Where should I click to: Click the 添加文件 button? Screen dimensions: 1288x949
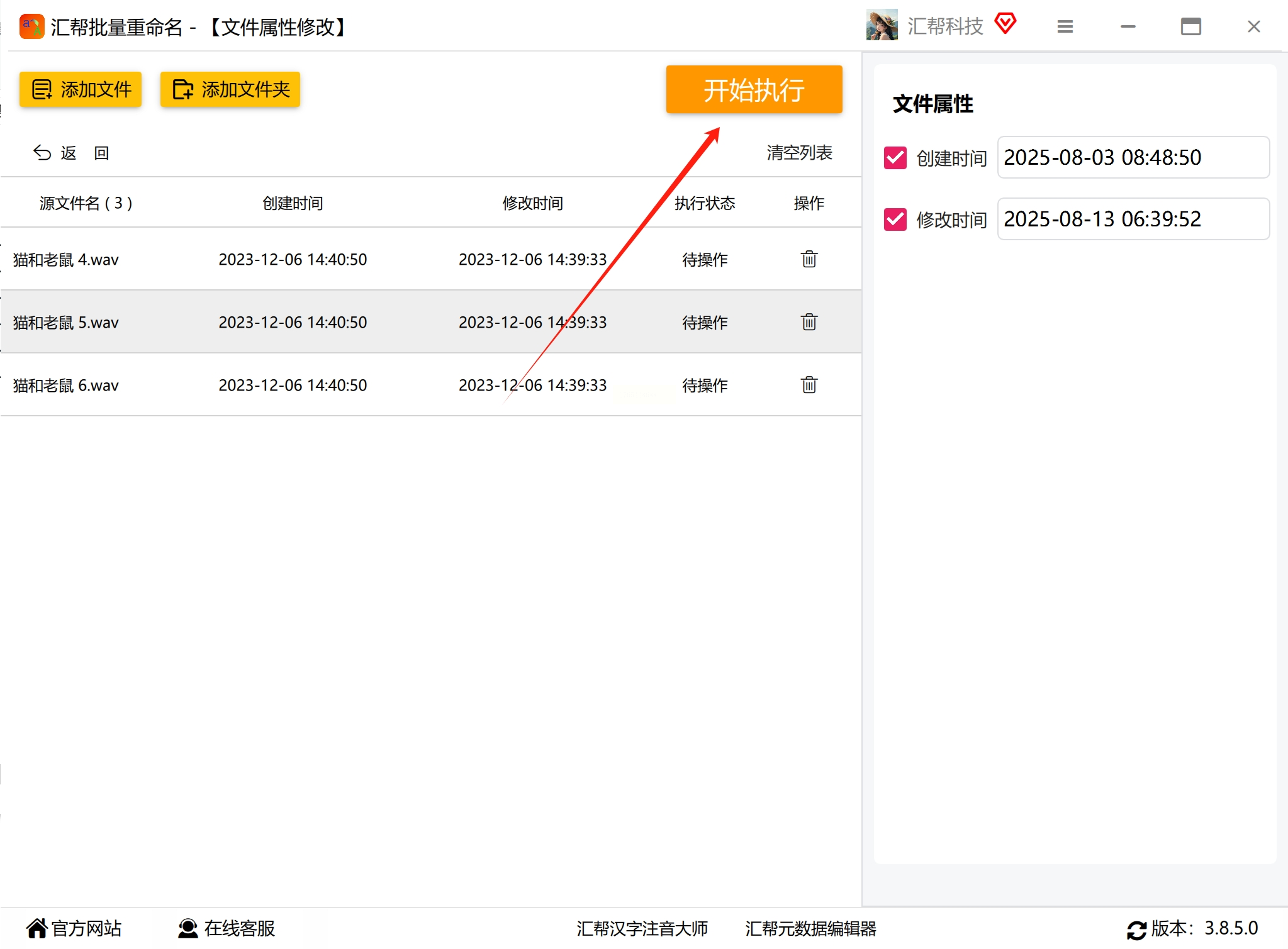pyautogui.click(x=81, y=89)
